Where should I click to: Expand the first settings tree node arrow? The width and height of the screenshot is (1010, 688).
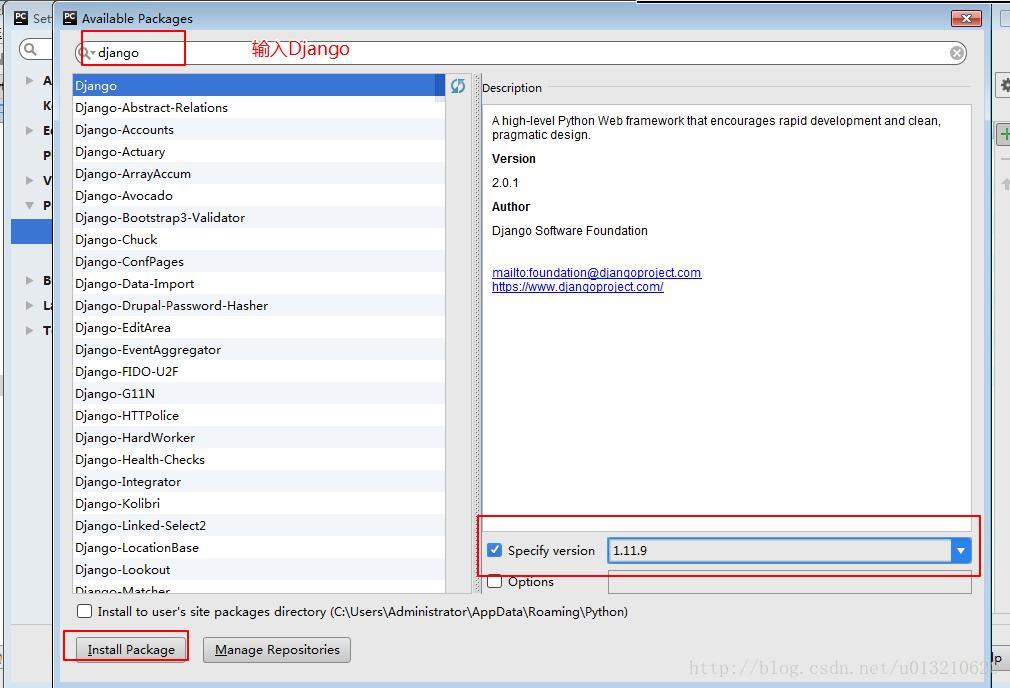point(29,81)
